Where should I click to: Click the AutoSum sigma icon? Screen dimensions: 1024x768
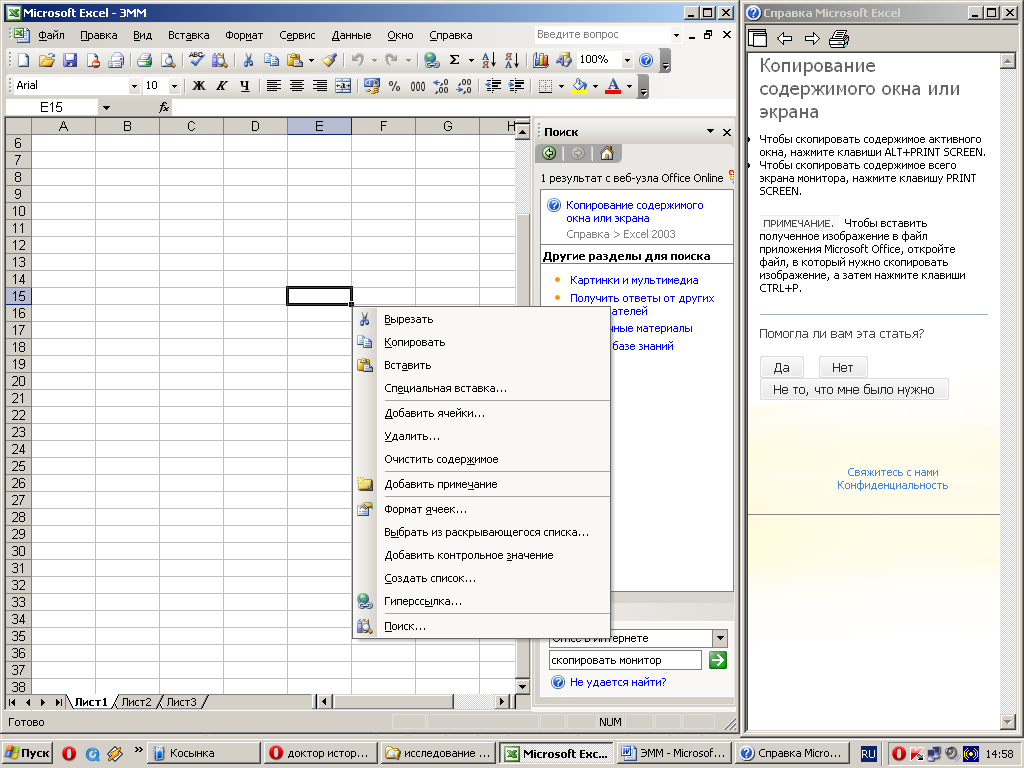[x=455, y=60]
